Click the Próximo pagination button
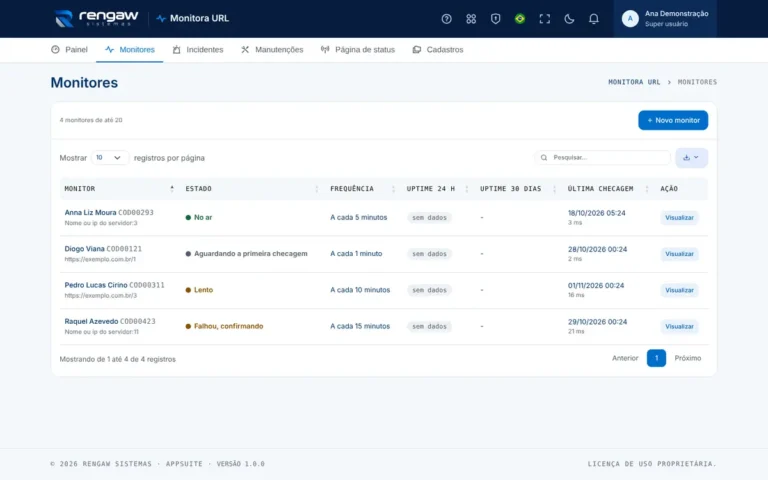Screen dimensions: 768x480 click(688, 358)
